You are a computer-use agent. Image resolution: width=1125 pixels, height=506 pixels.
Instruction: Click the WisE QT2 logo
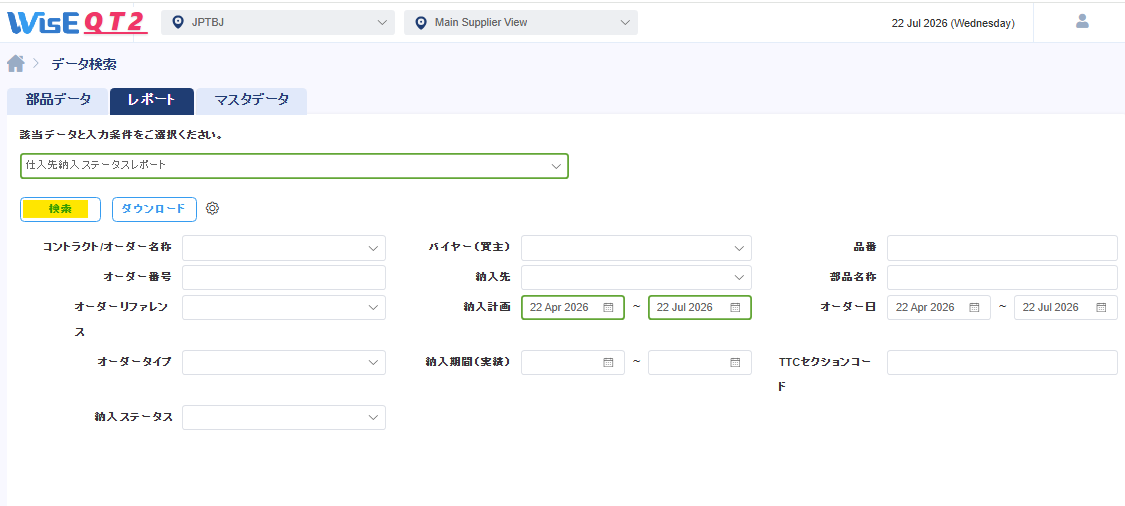click(x=77, y=22)
